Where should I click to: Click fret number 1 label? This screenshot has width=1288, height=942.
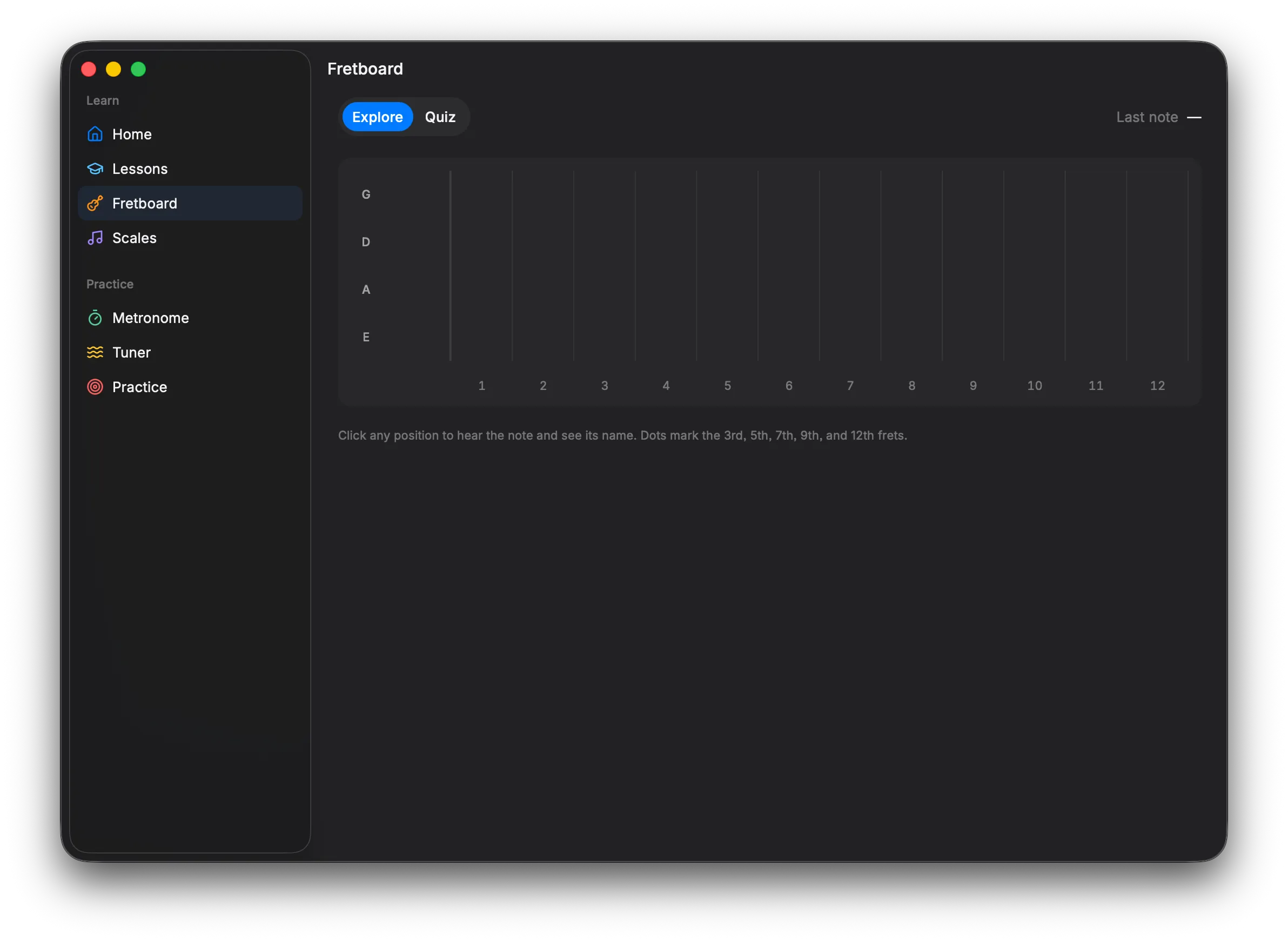point(482,386)
